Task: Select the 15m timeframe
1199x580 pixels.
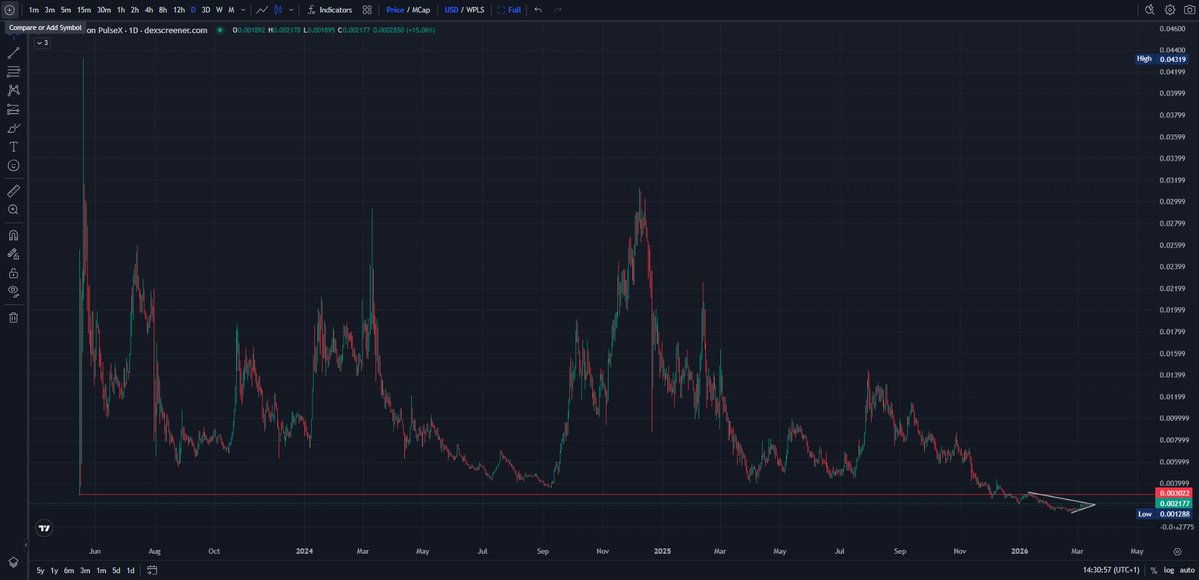Action: point(84,10)
